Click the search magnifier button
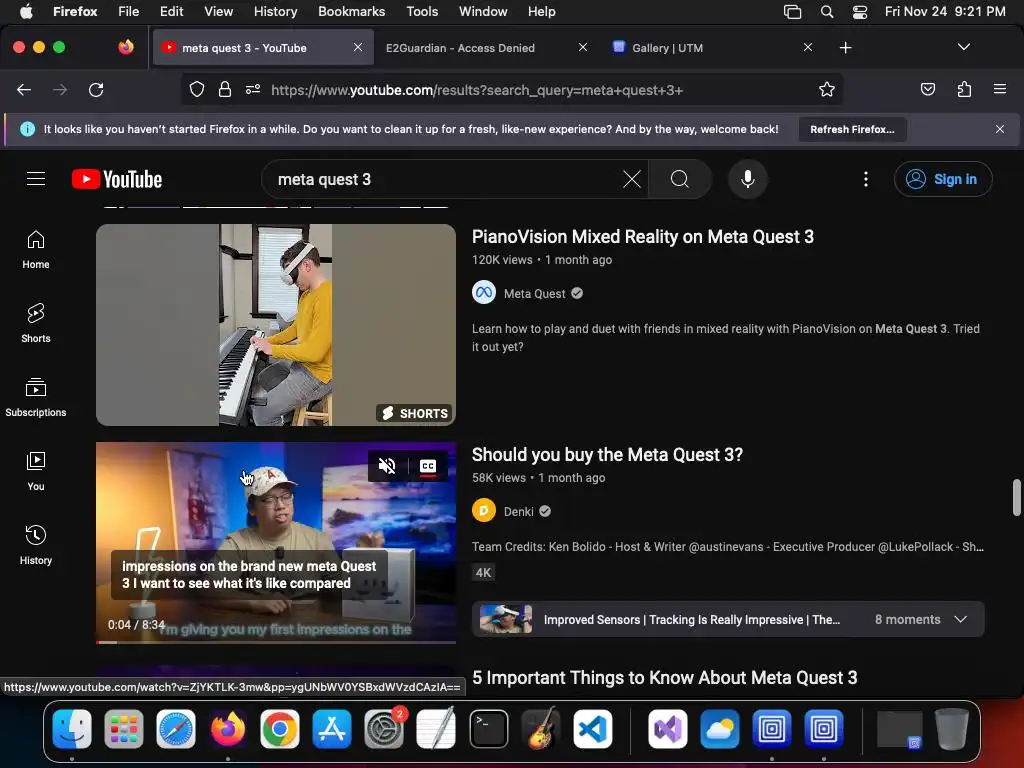Viewport: 1024px width, 768px height. click(680, 179)
